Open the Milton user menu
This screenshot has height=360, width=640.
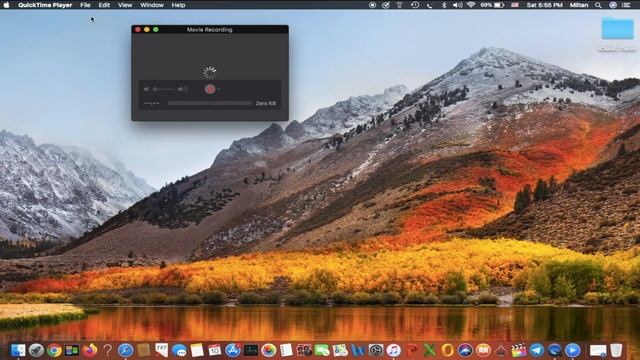click(x=579, y=5)
